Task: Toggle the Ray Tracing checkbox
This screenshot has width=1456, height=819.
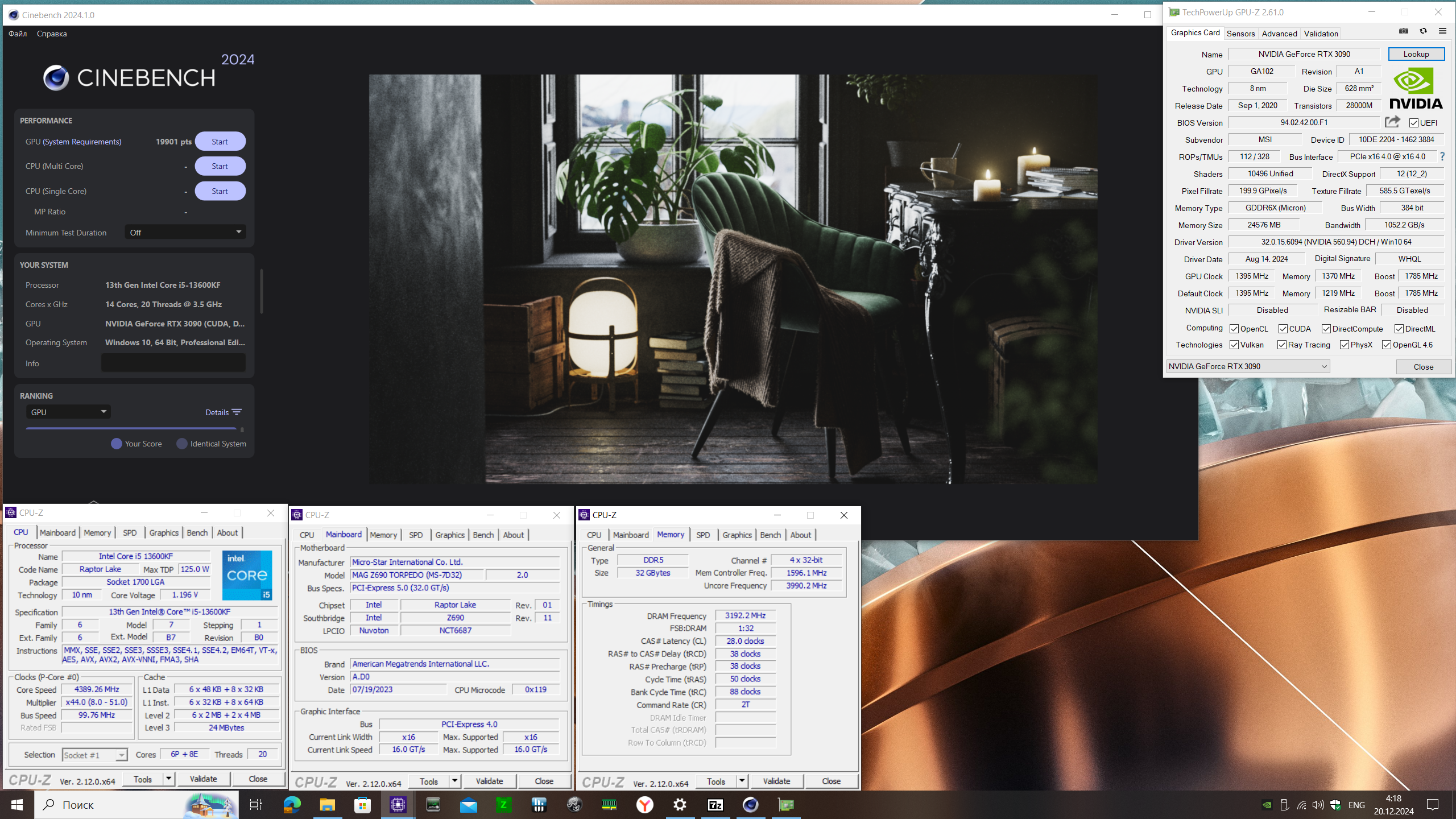Action: 1281,345
